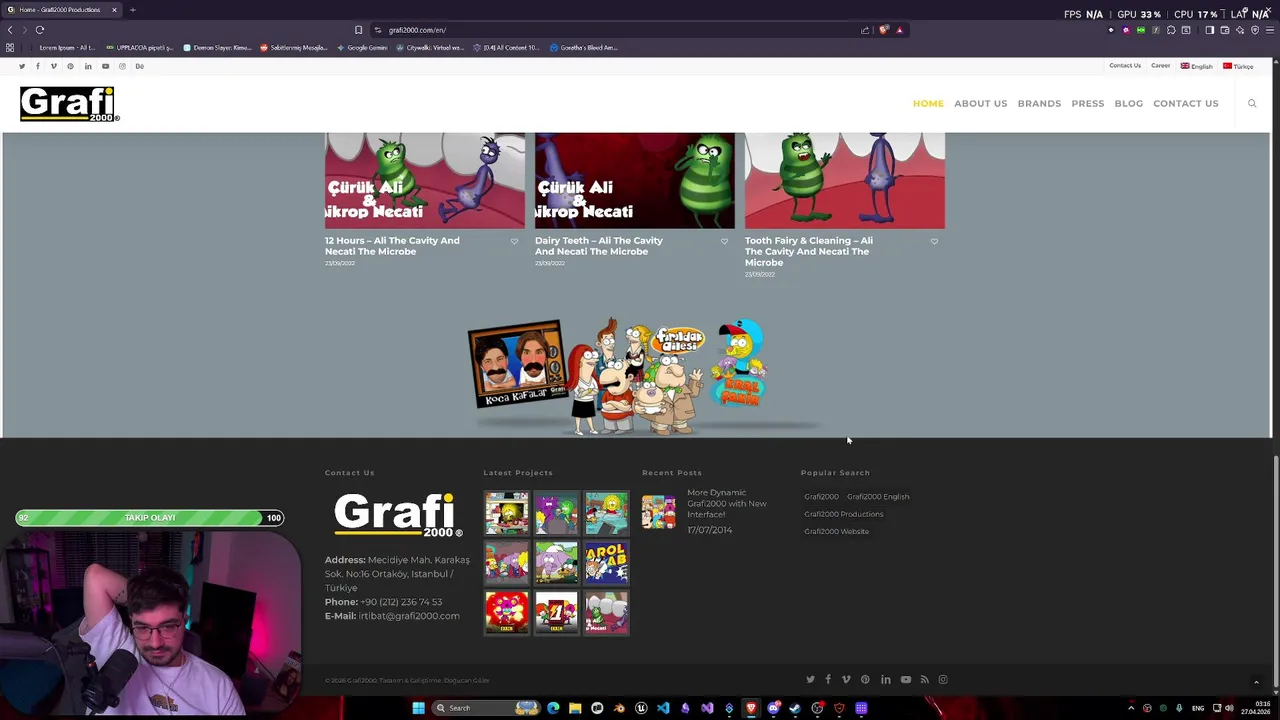Click the bookmark icon in address bar

coord(358,30)
